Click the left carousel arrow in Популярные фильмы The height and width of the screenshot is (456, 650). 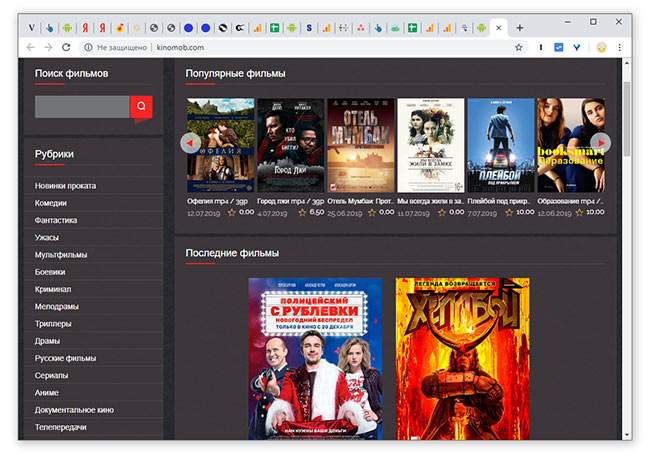pos(191,143)
